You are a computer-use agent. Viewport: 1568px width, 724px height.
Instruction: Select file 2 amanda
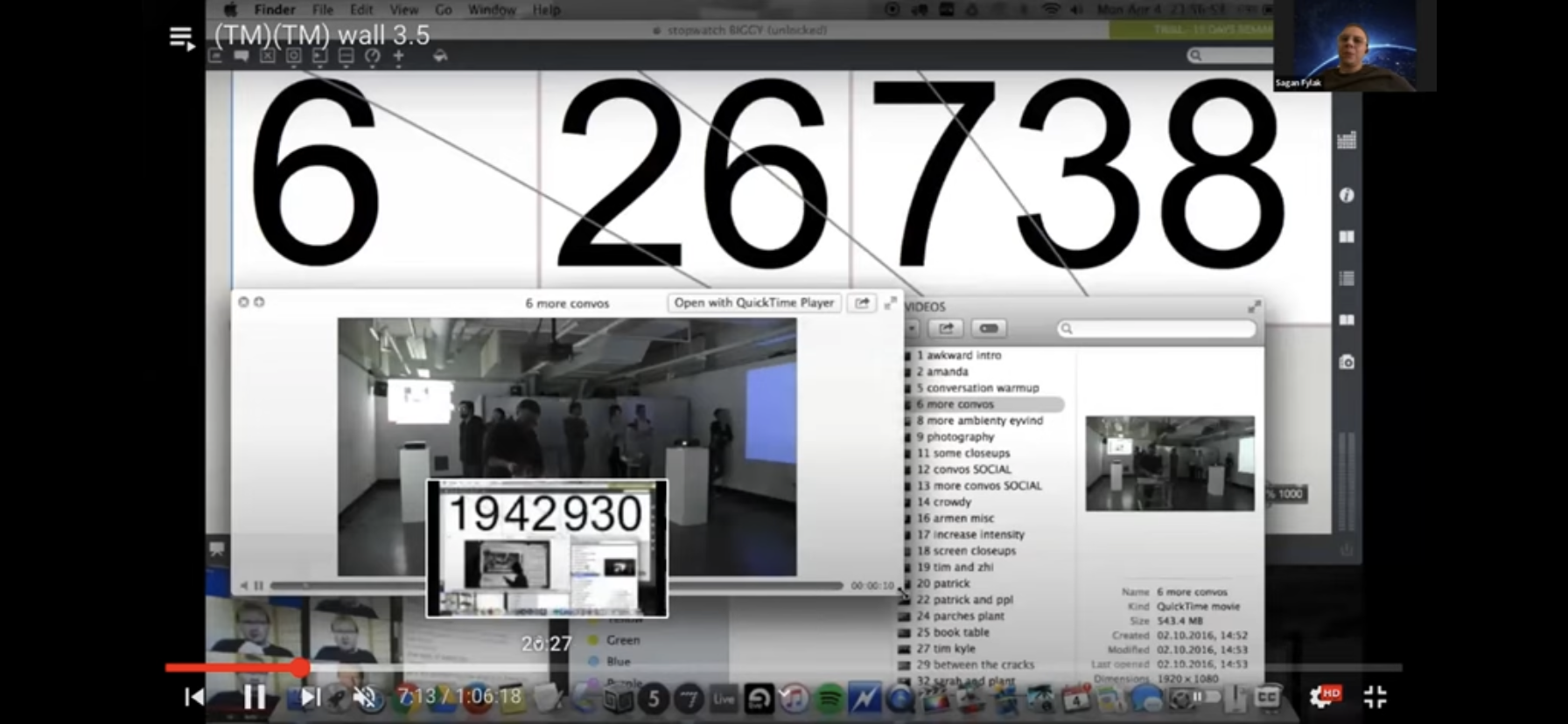pos(941,372)
